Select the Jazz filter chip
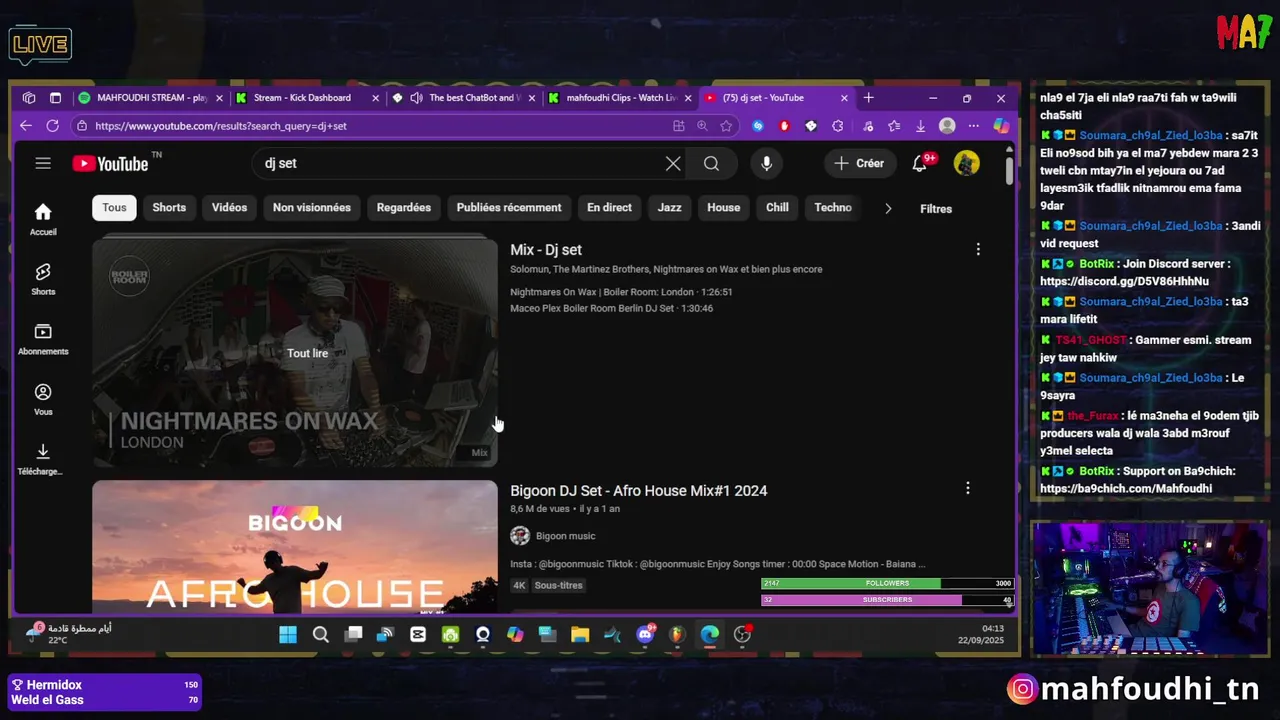Image resolution: width=1280 pixels, height=720 pixels. pos(670,207)
